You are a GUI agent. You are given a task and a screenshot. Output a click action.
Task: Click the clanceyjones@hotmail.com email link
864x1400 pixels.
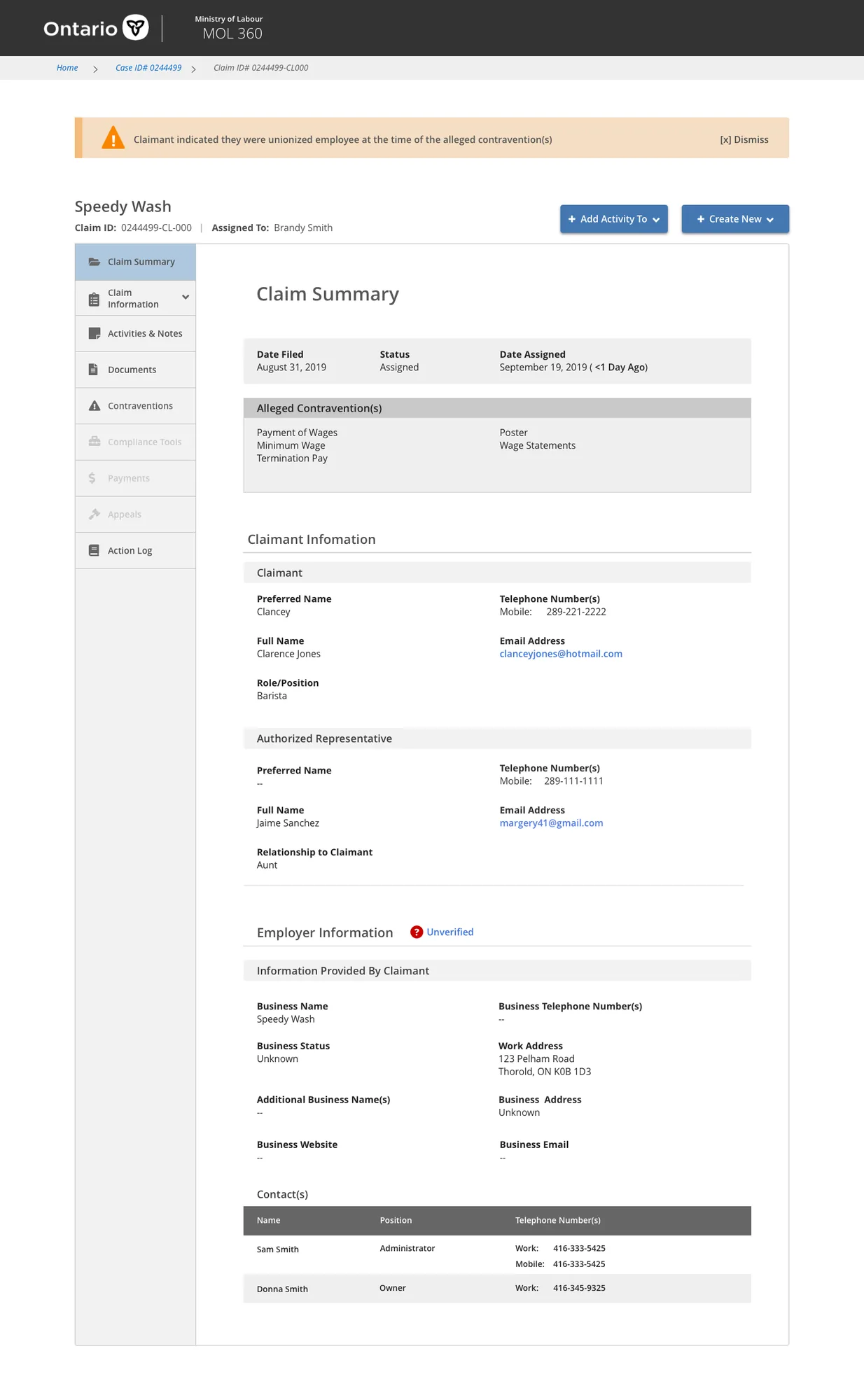pos(561,654)
